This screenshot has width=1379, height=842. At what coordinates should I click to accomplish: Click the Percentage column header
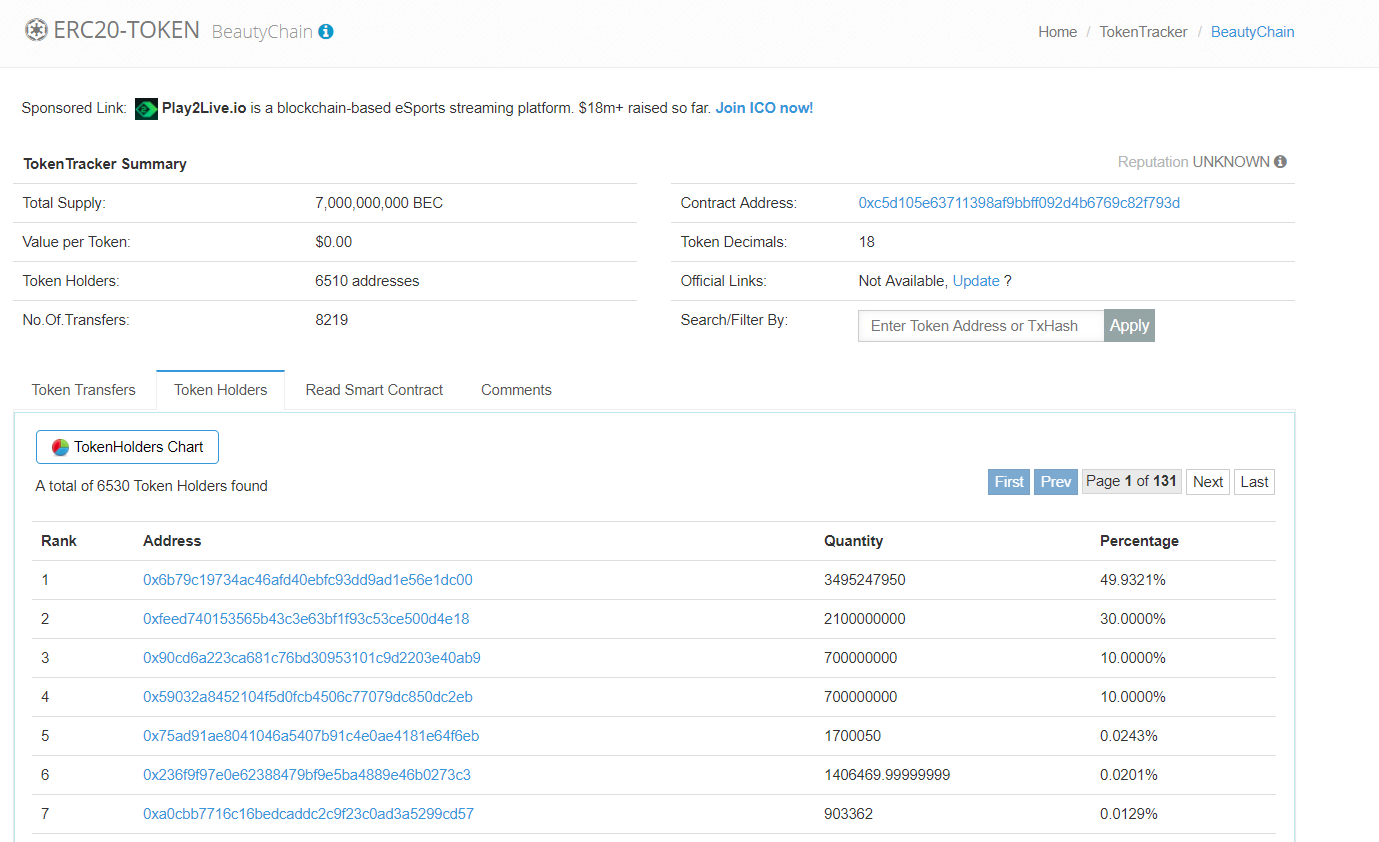click(x=1139, y=541)
